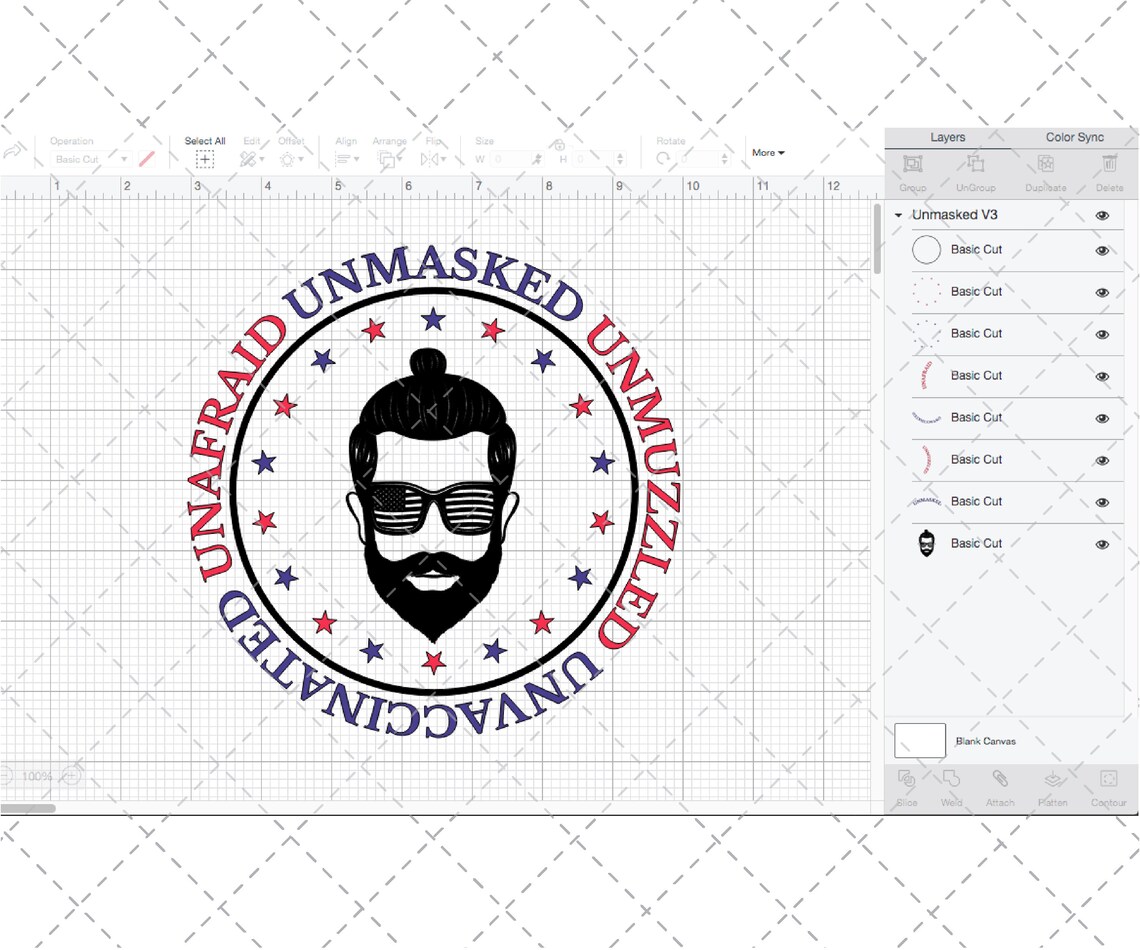
Task: Select the circle outline layer thumbnail
Action: (926, 250)
